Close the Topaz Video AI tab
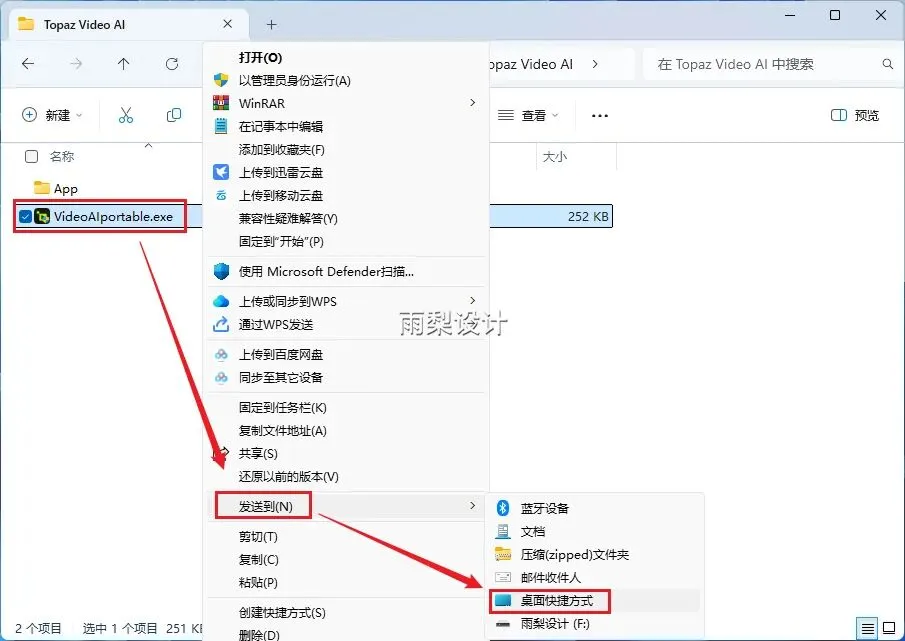The image size is (905, 641). 227,24
